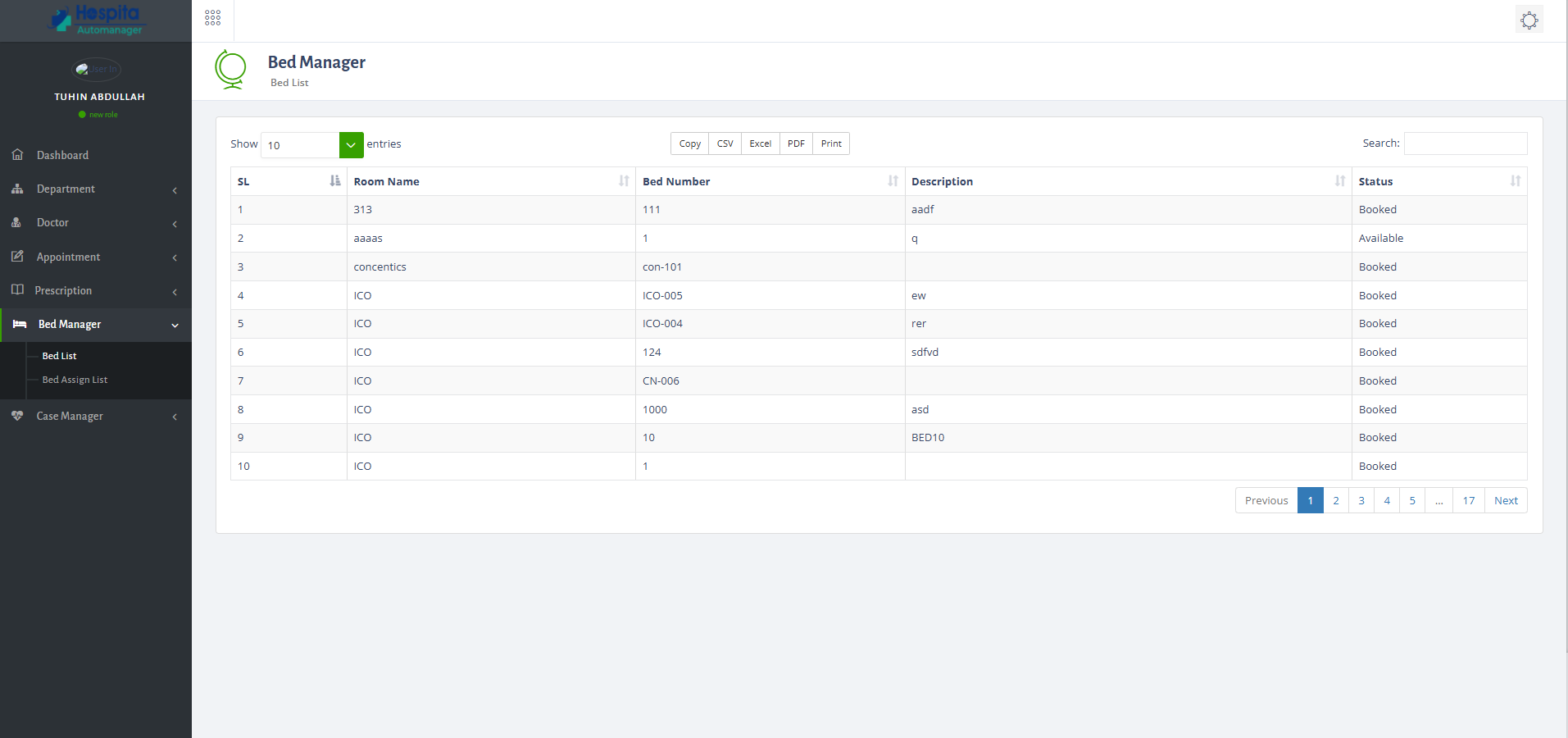
Task: Toggle sorting on the Status column
Action: (1514, 181)
